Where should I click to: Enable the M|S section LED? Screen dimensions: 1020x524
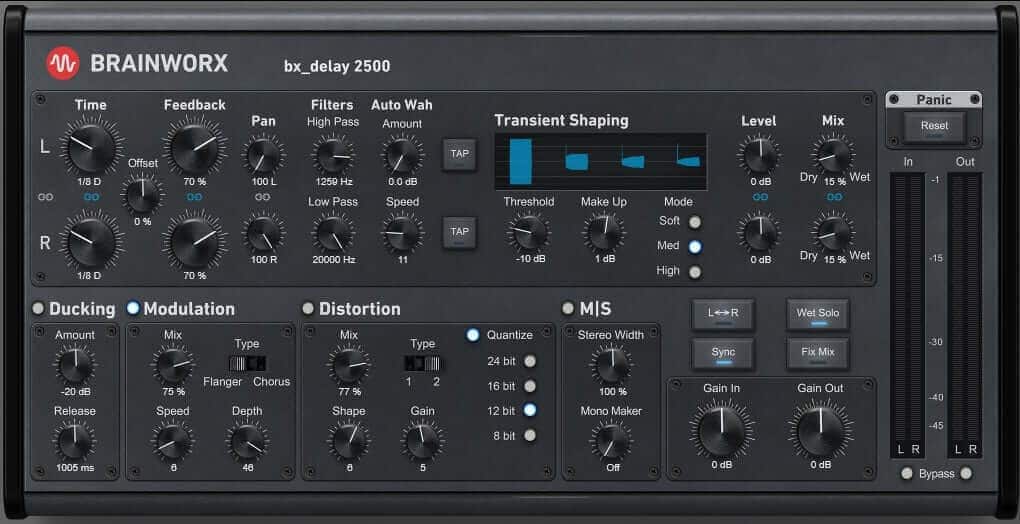tap(569, 308)
